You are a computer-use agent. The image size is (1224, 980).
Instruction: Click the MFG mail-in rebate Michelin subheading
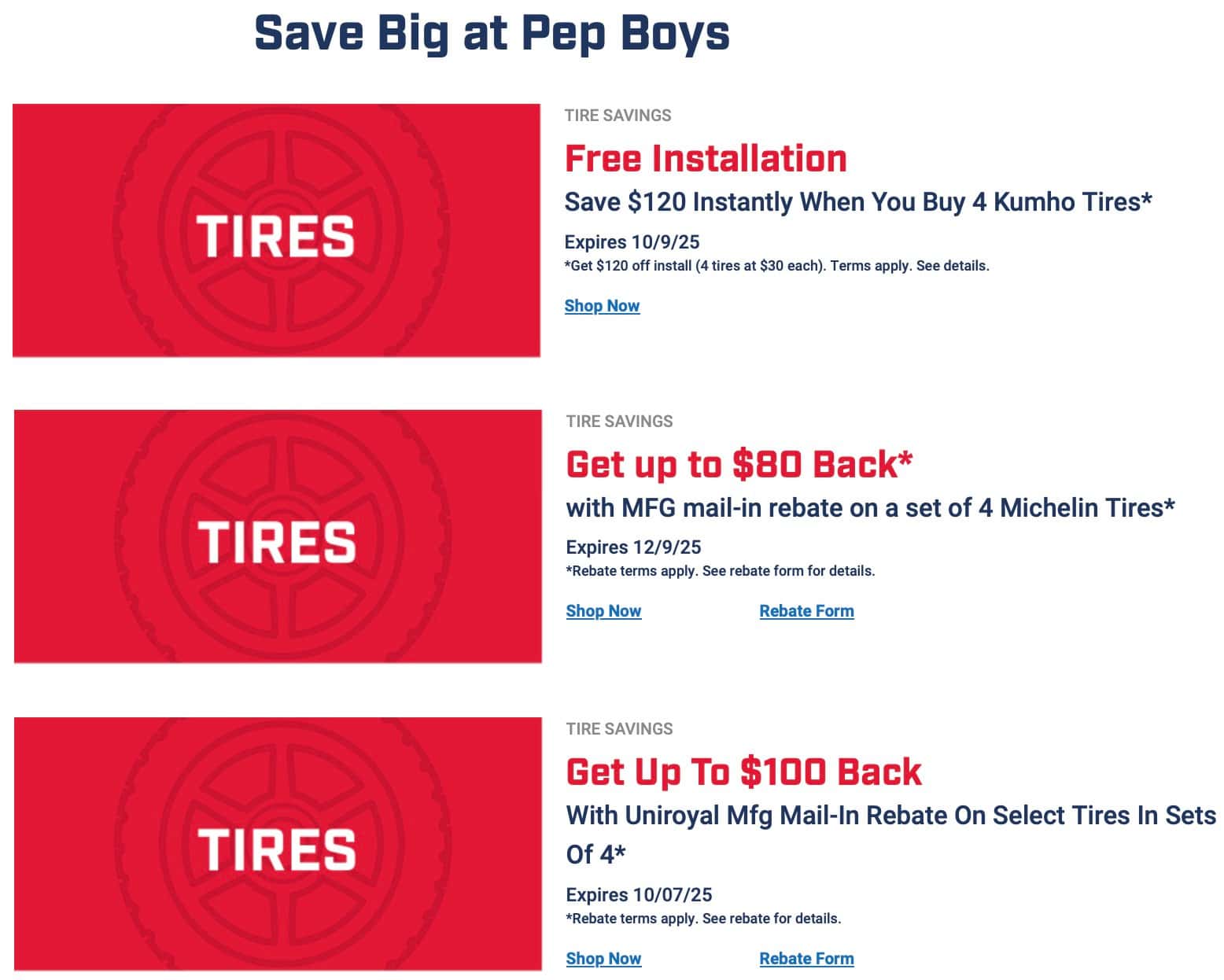coord(870,508)
